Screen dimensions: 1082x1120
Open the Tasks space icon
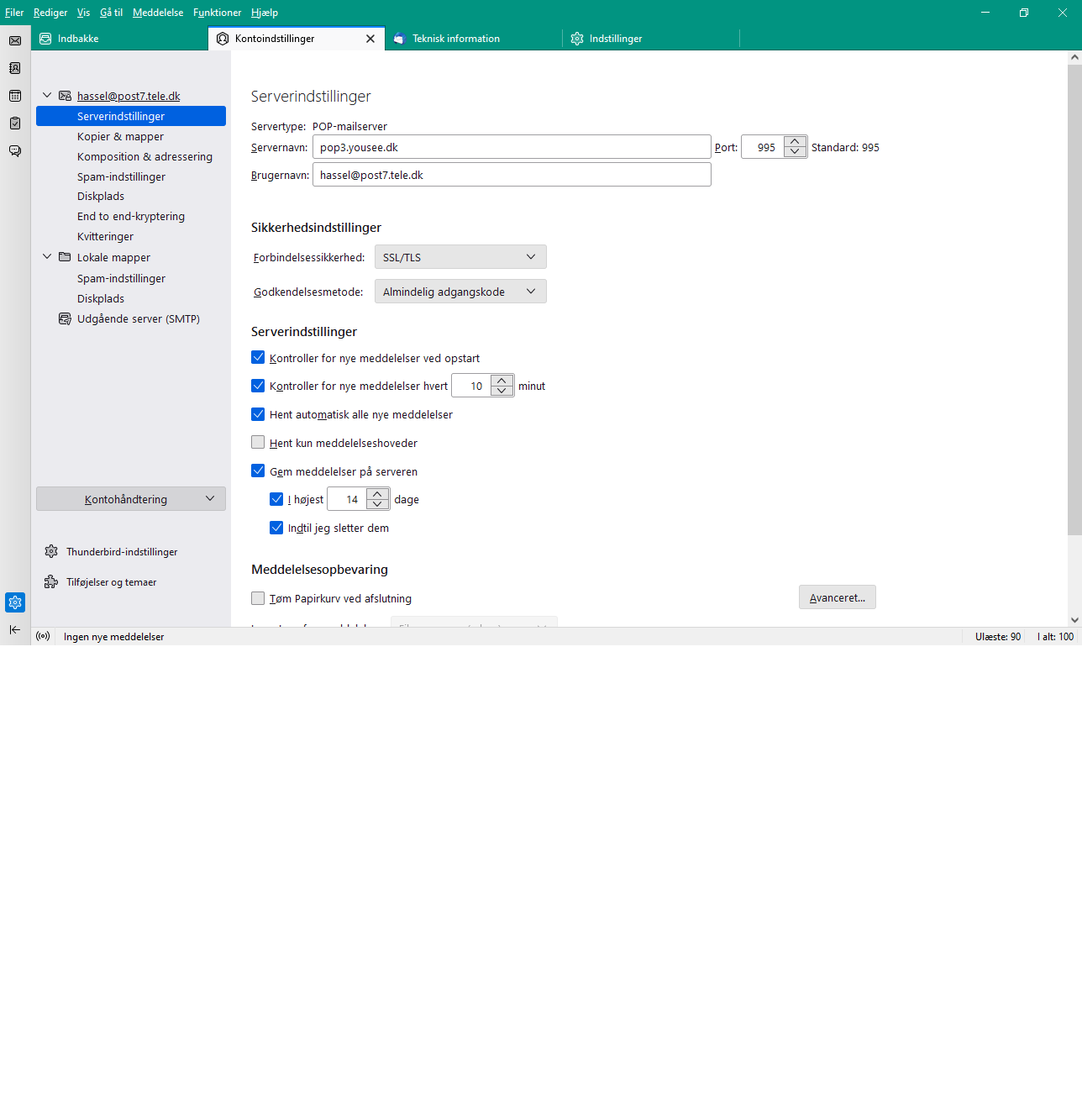(x=15, y=124)
